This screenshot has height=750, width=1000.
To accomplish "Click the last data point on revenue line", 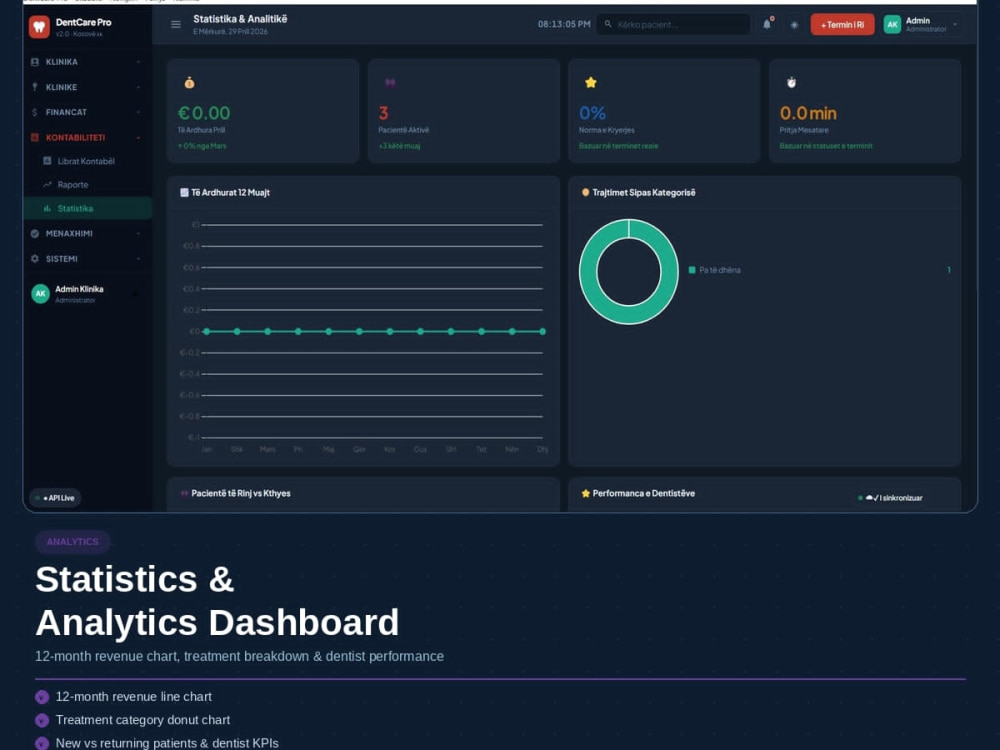I will (x=543, y=332).
